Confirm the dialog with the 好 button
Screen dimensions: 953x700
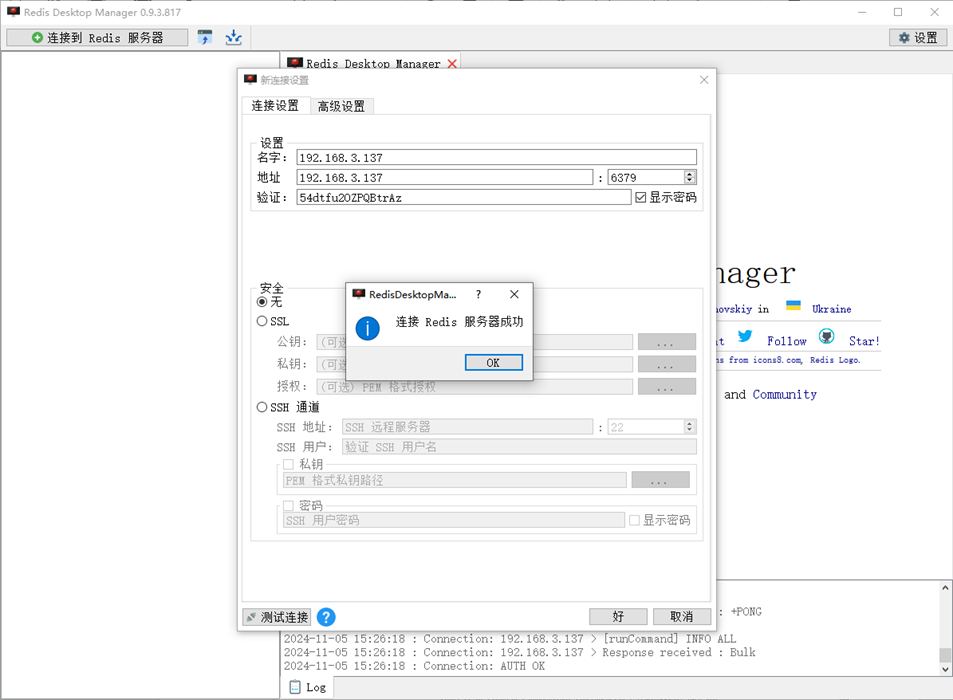click(618, 617)
